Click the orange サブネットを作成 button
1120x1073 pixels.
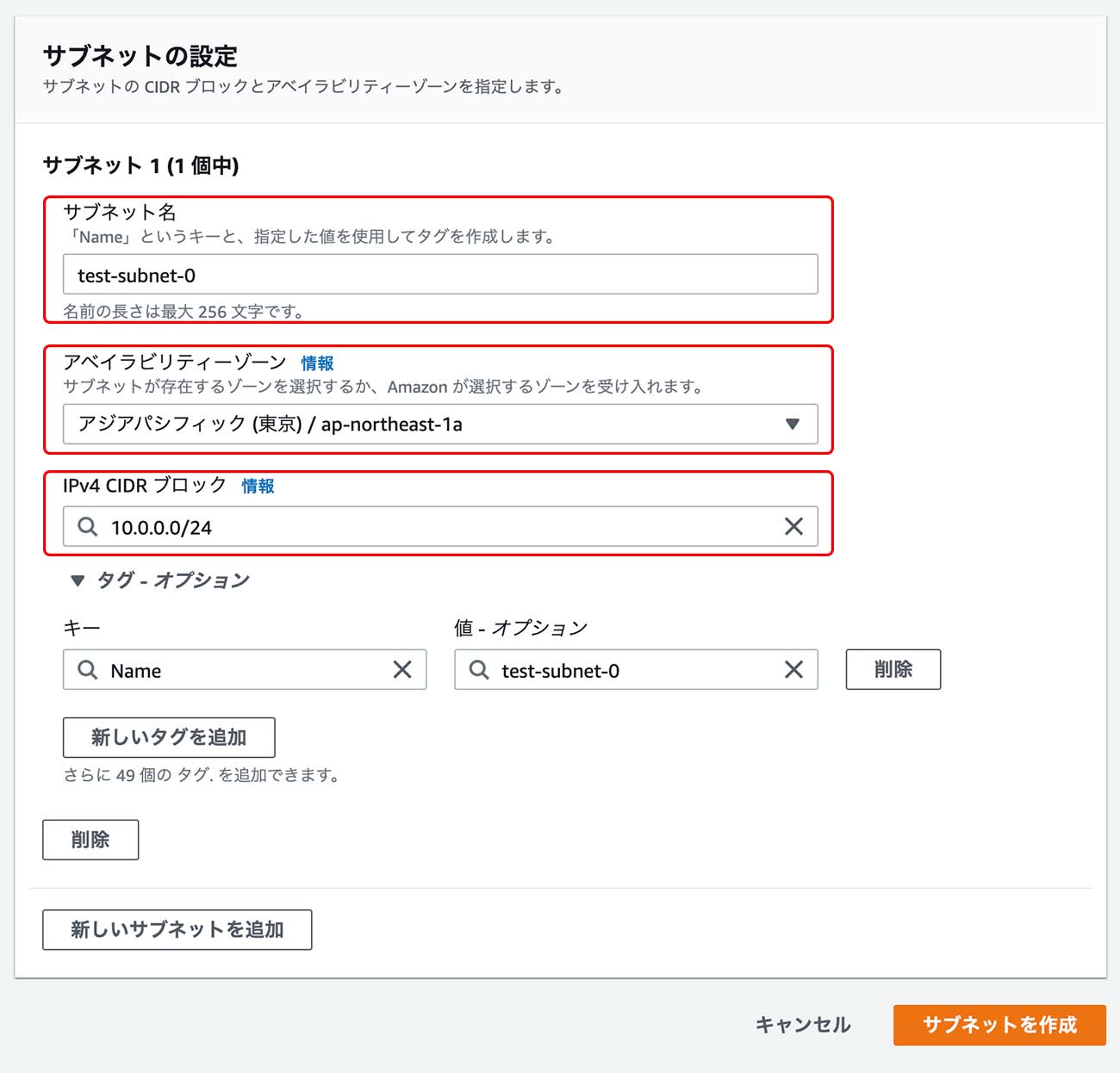[x=999, y=1025]
